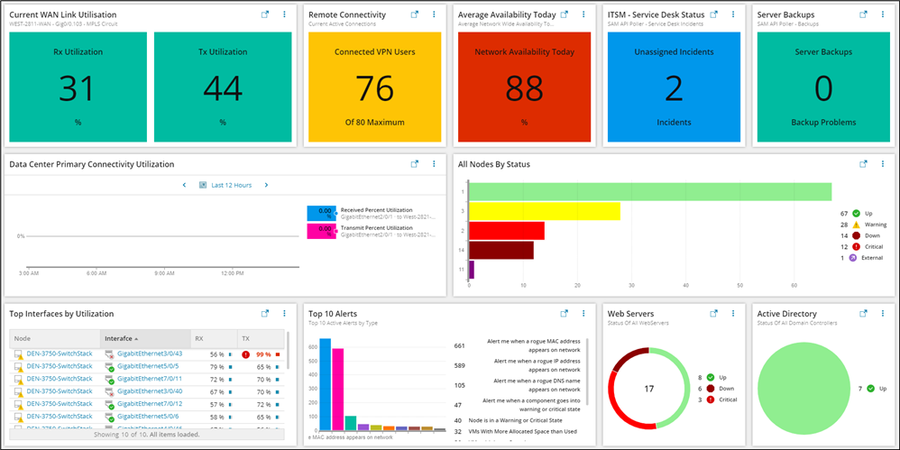Screen dimensions: 900x450
Task: Open Data Center Connectivity Utilization options menu
Action: 434,164
